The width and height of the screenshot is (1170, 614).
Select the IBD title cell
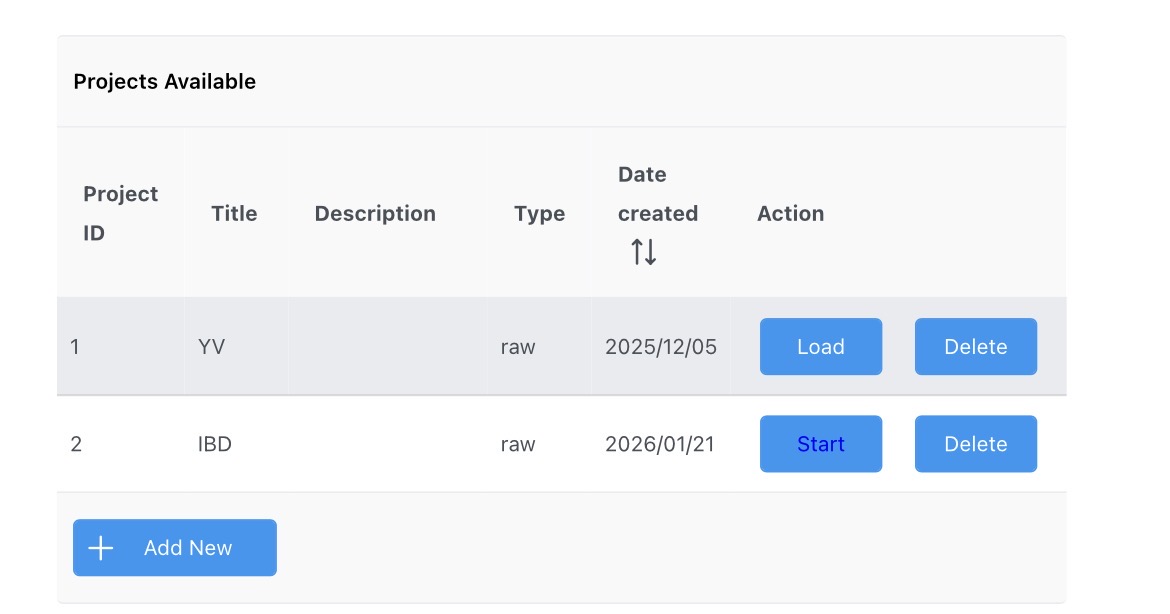(x=215, y=444)
